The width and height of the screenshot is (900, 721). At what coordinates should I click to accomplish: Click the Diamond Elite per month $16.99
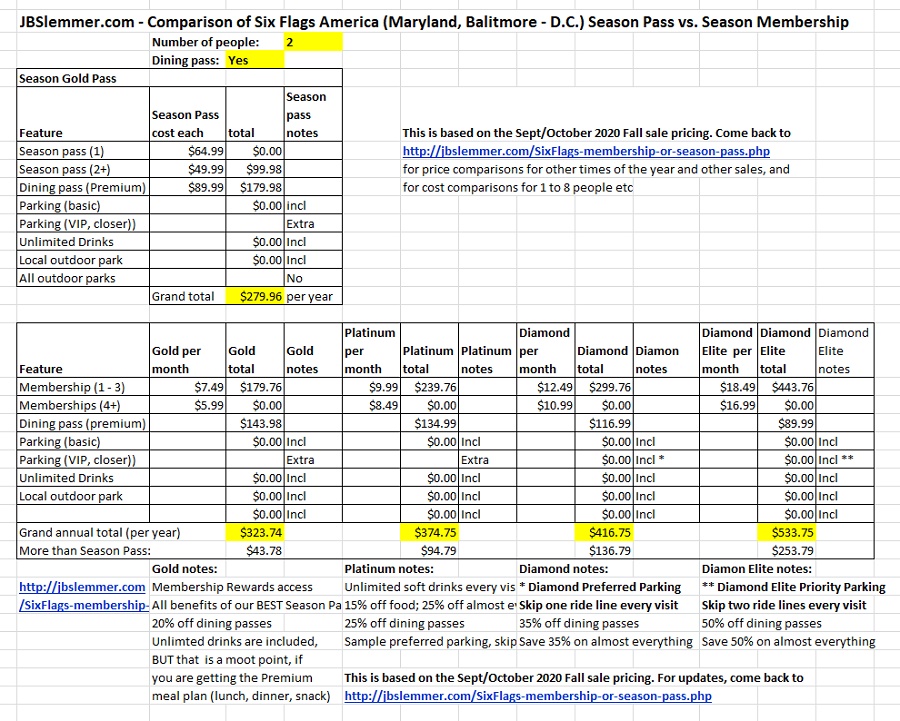click(728, 405)
